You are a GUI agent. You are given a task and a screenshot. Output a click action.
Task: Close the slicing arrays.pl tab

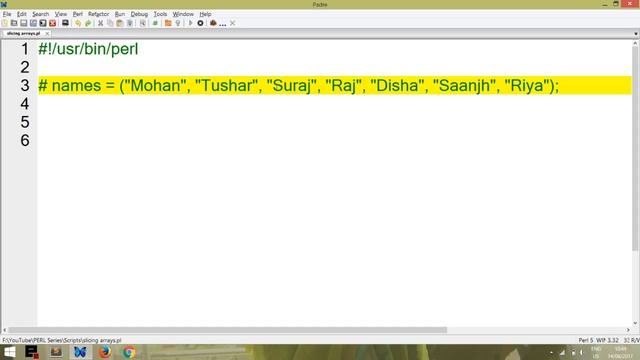pos(47,33)
